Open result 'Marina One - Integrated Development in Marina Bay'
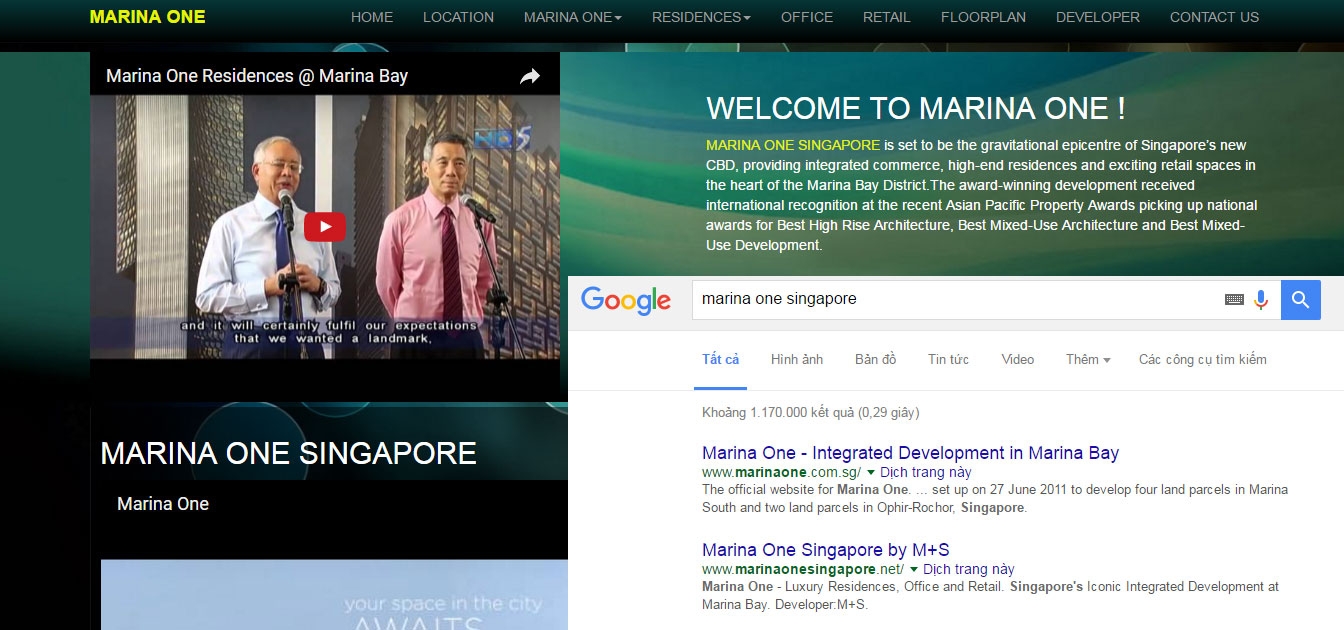The image size is (1344, 630). tap(910, 453)
